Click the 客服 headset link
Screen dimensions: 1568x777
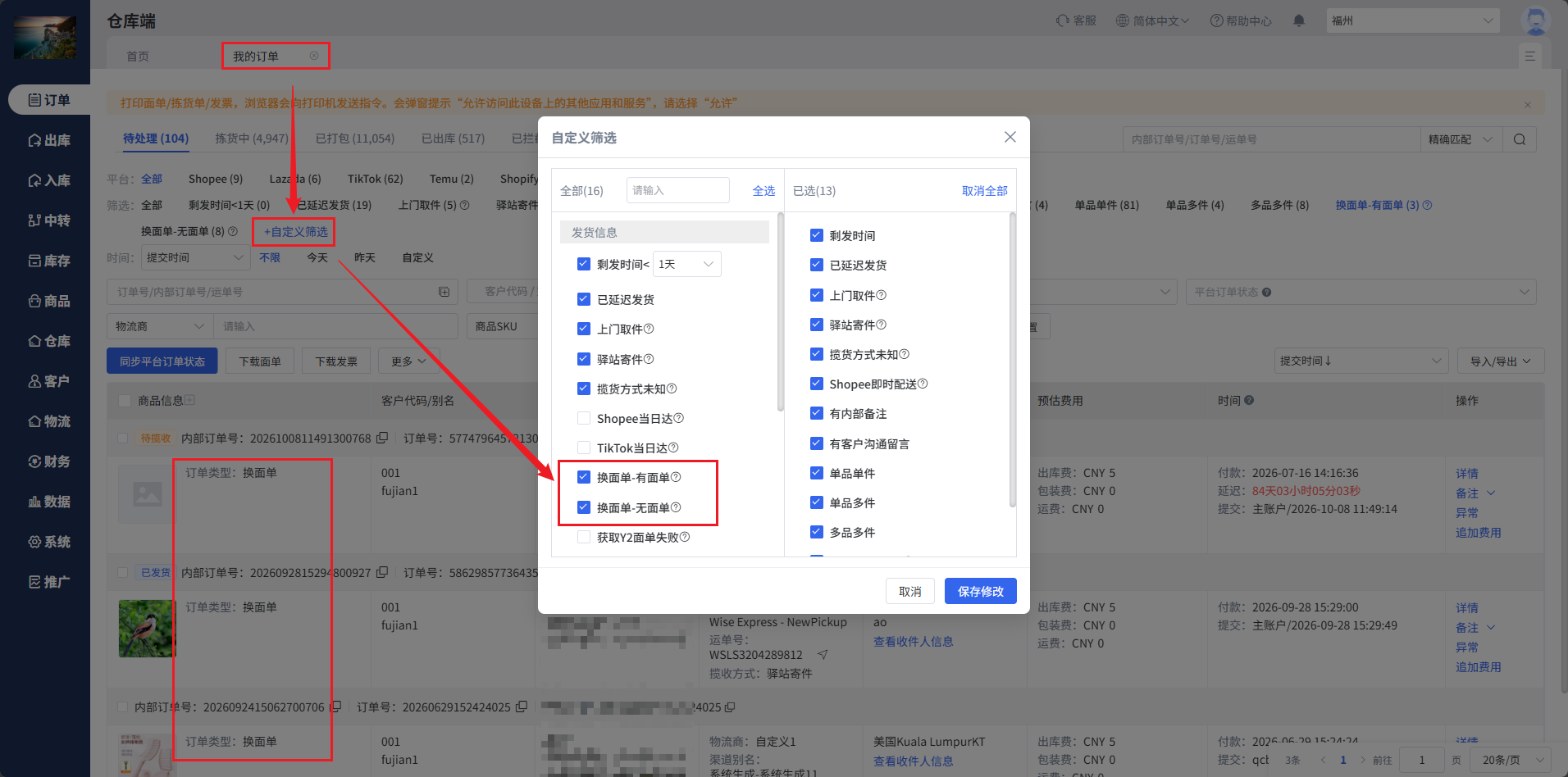point(1077,20)
